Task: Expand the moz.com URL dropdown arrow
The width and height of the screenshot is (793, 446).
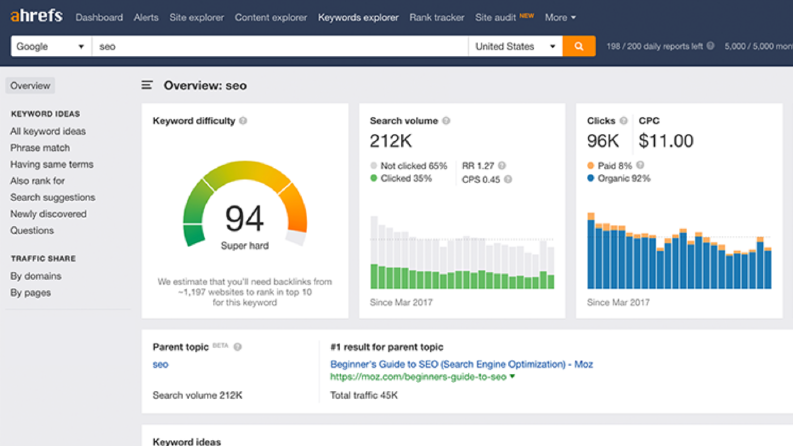Action: 512,376
